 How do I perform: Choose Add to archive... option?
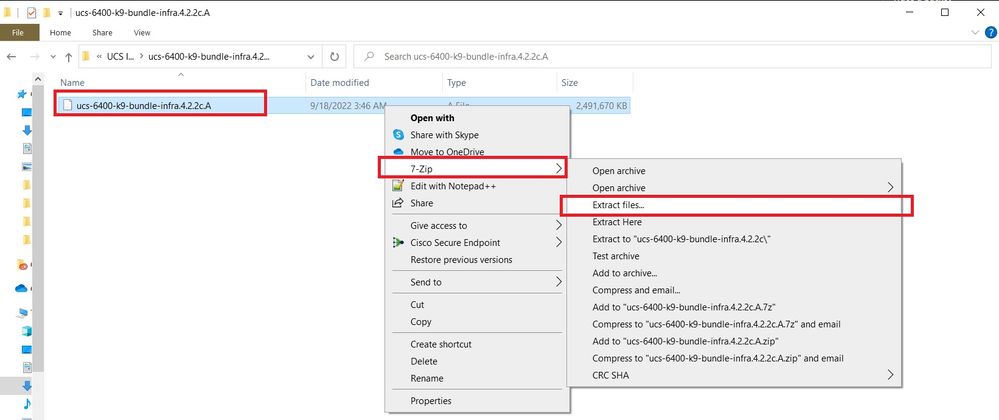[x=734, y=273]
